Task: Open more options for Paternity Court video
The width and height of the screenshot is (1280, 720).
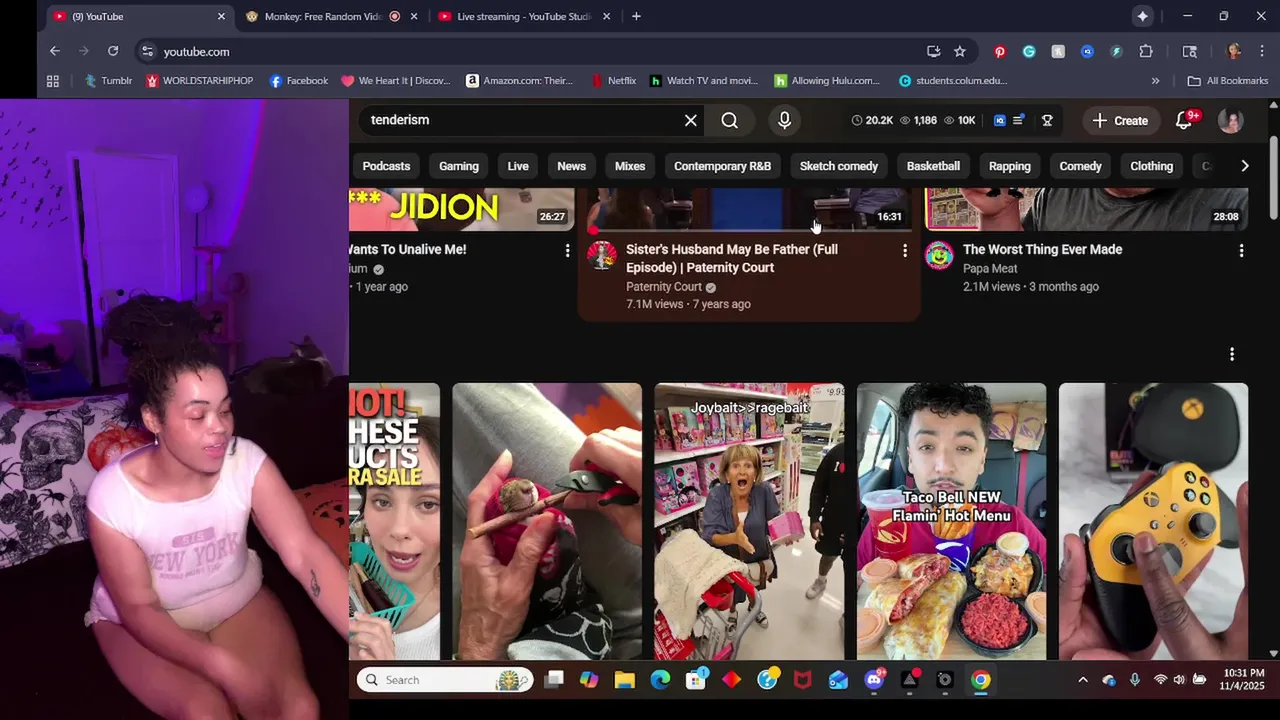Action: [905, 251]
